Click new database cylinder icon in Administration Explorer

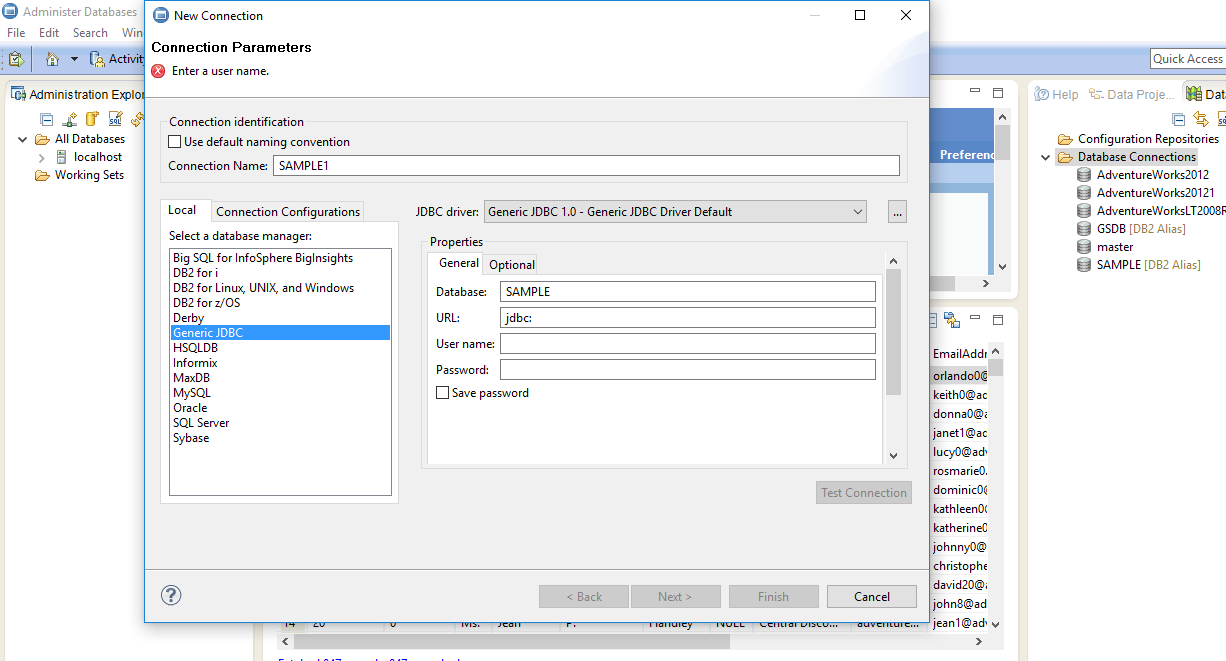[92, 118]
